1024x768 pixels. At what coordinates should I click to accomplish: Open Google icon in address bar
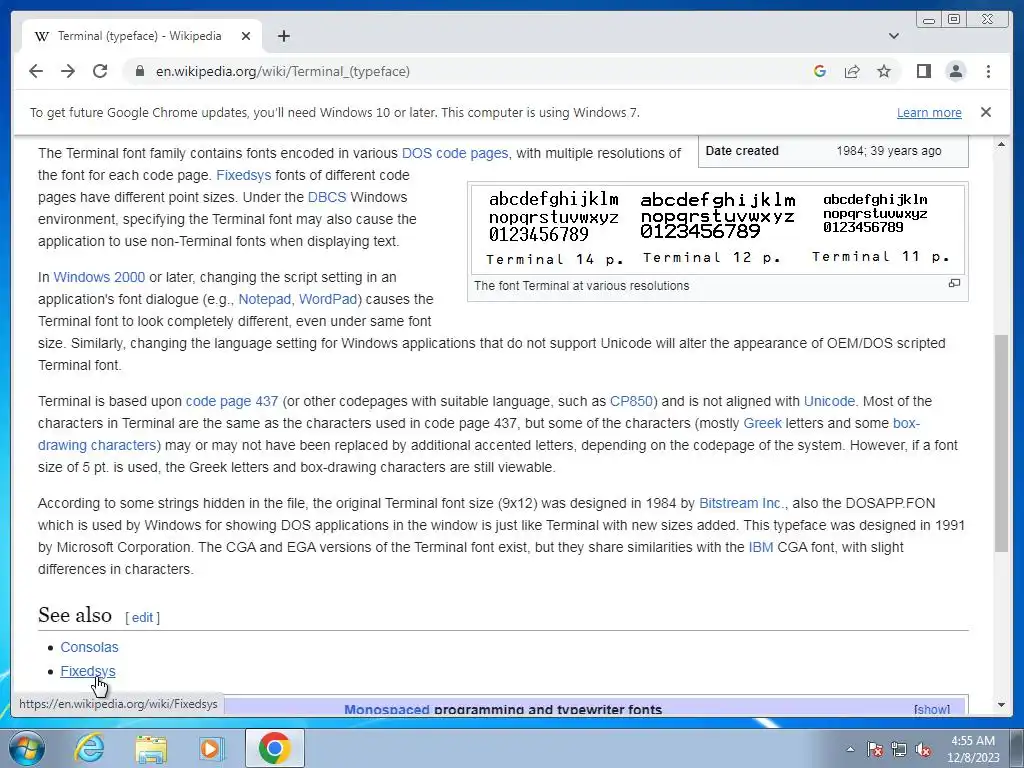point(820,71)
